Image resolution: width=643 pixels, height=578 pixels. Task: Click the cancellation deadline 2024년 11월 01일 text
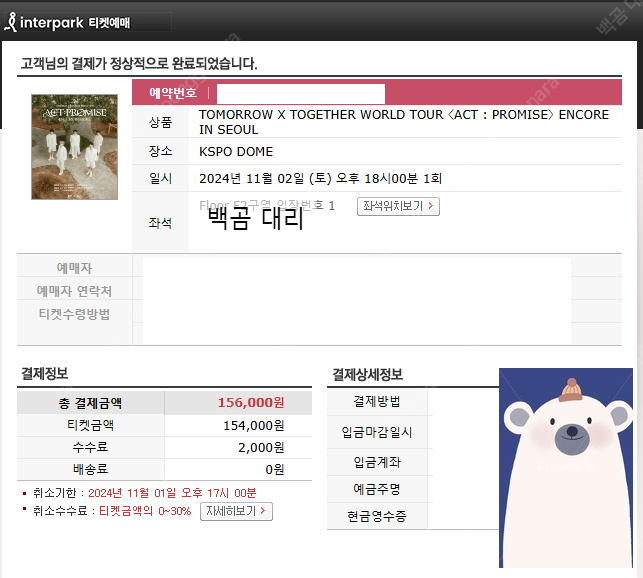[x=173, y=493]
